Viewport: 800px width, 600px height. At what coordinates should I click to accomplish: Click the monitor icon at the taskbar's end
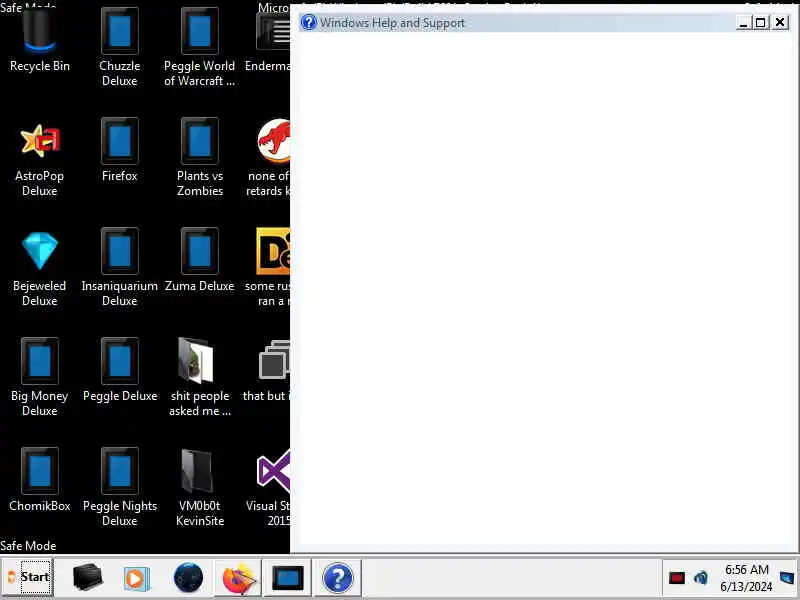788,578
